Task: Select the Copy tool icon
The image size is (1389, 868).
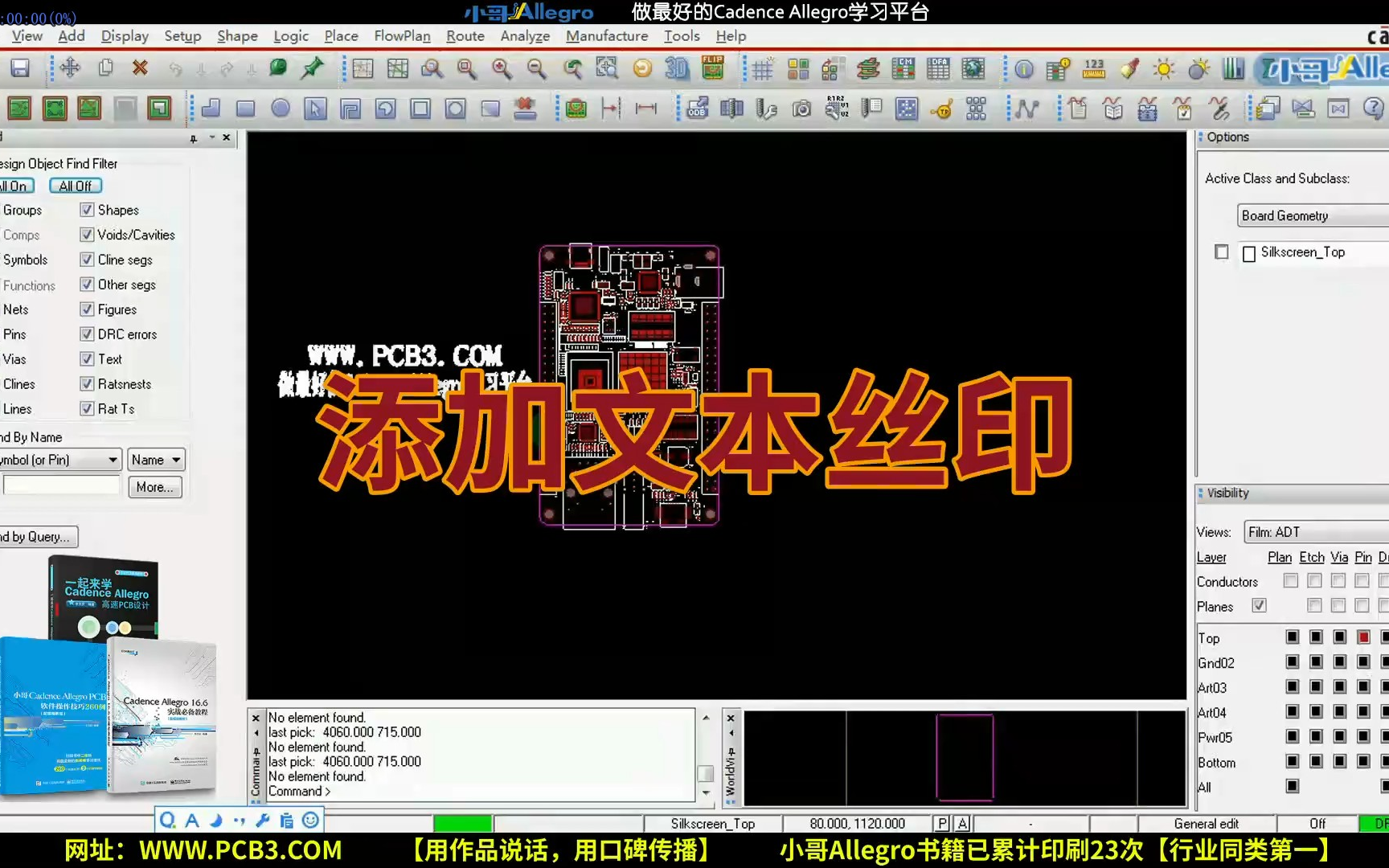Action: tap(105, 68)
